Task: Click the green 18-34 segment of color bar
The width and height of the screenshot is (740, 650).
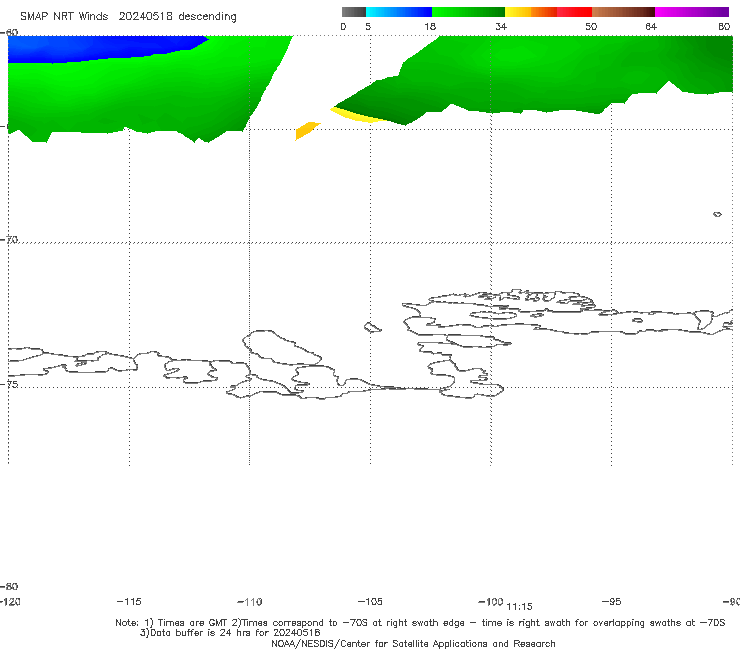Action: pos(468,12)
